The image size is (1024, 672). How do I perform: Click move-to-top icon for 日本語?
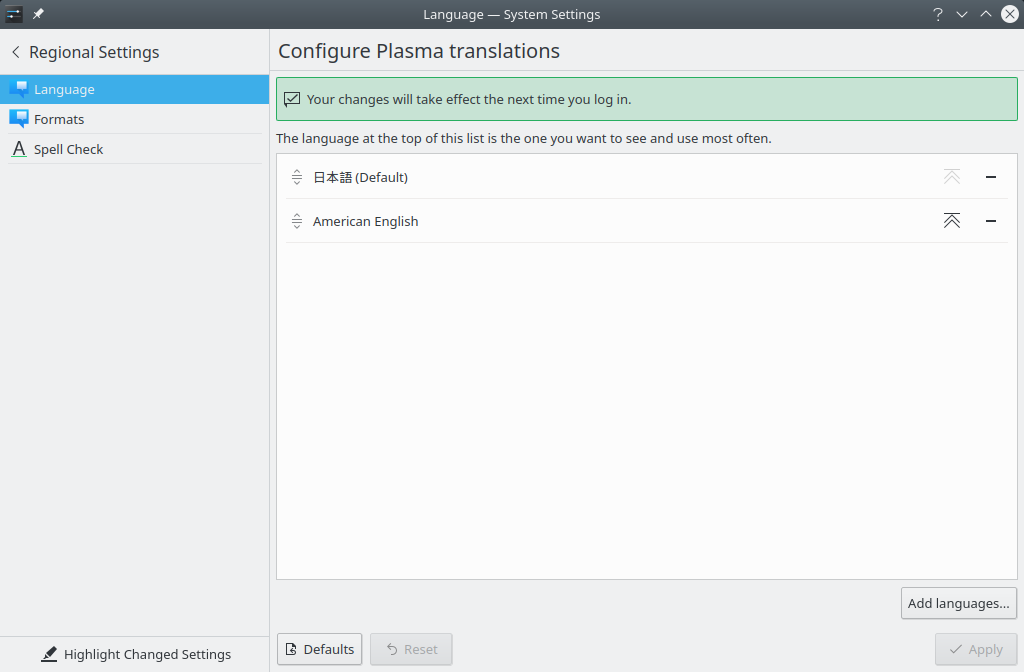952,176
